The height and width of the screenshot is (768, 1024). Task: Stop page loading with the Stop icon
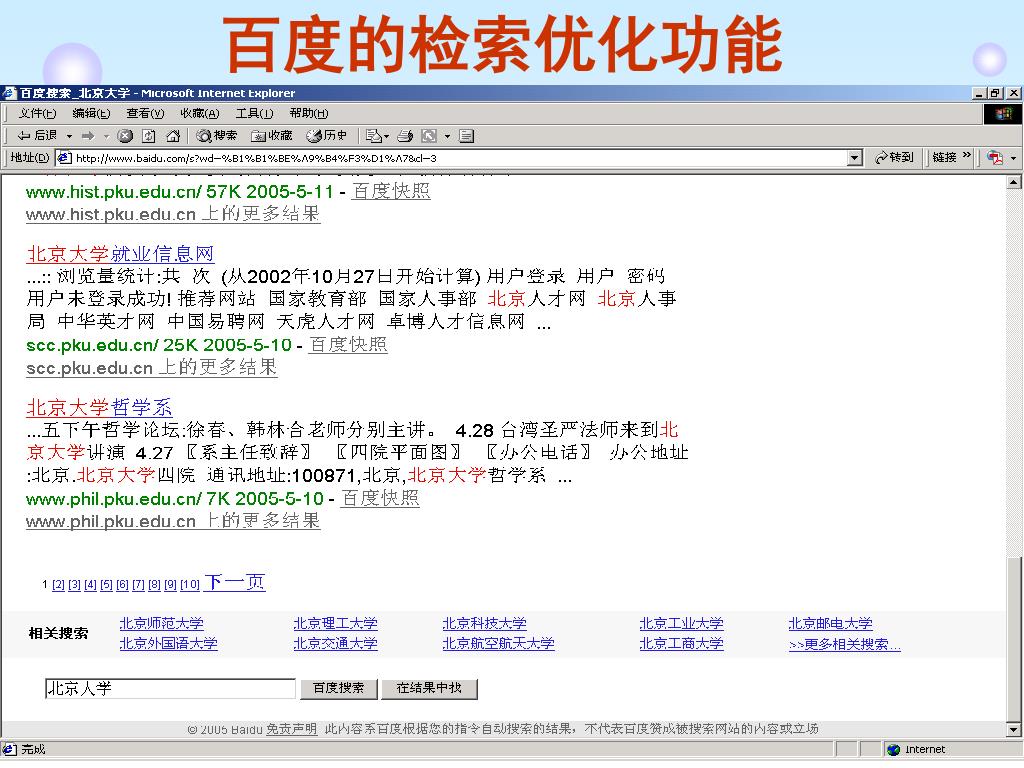[x=125, y=136]
